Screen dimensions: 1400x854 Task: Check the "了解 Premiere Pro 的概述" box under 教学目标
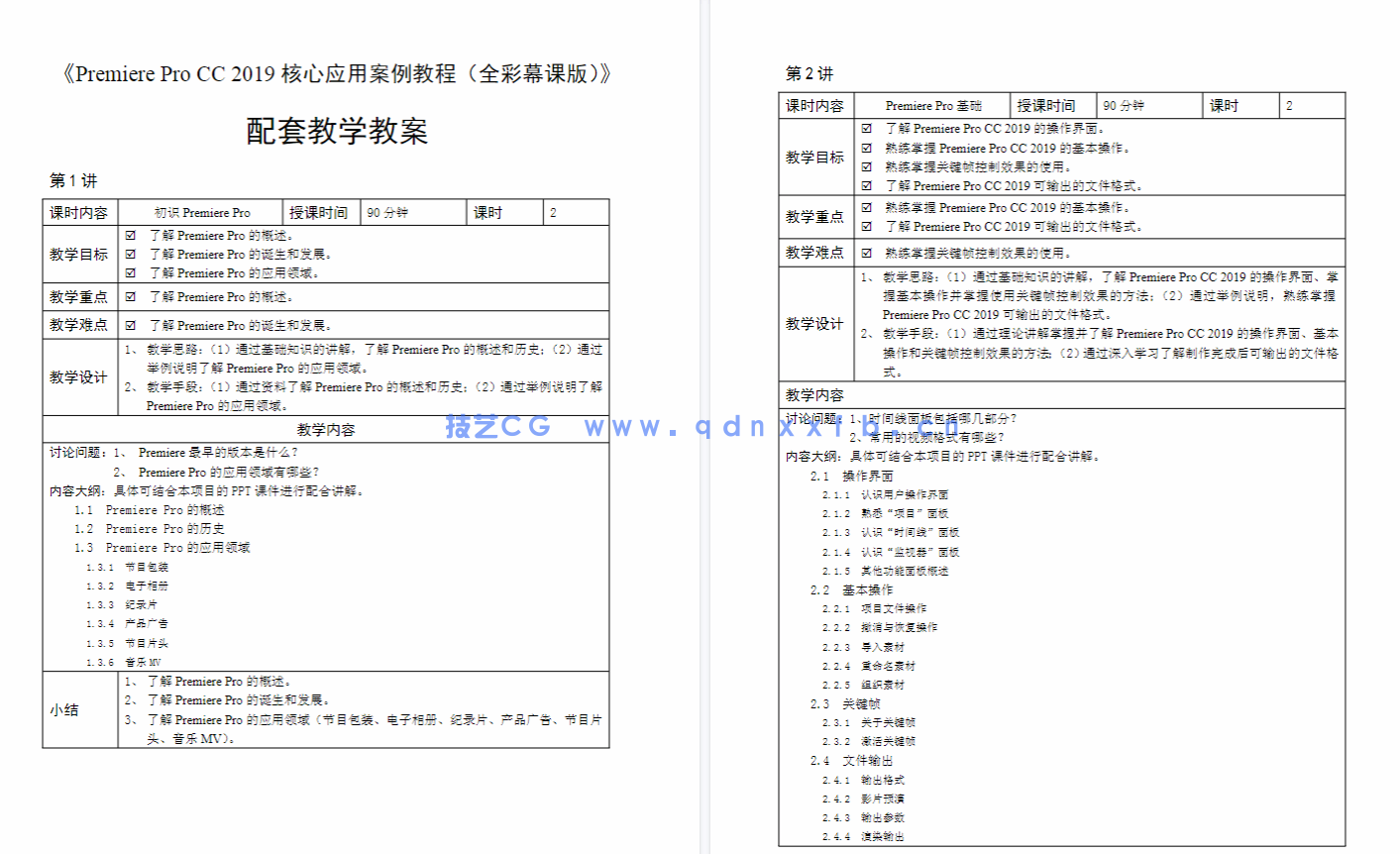[132, 235]
